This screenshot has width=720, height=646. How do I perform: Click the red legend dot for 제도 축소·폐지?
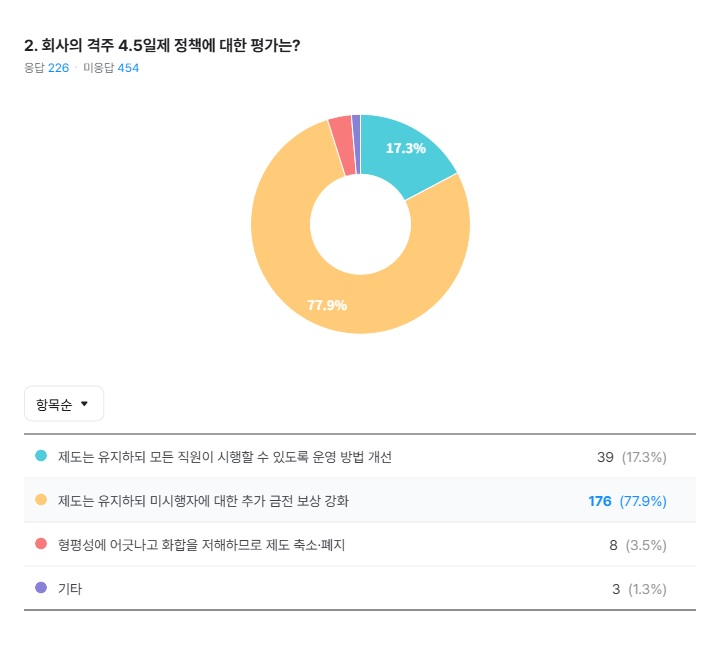pyautogui.click(x=41, y=544)
